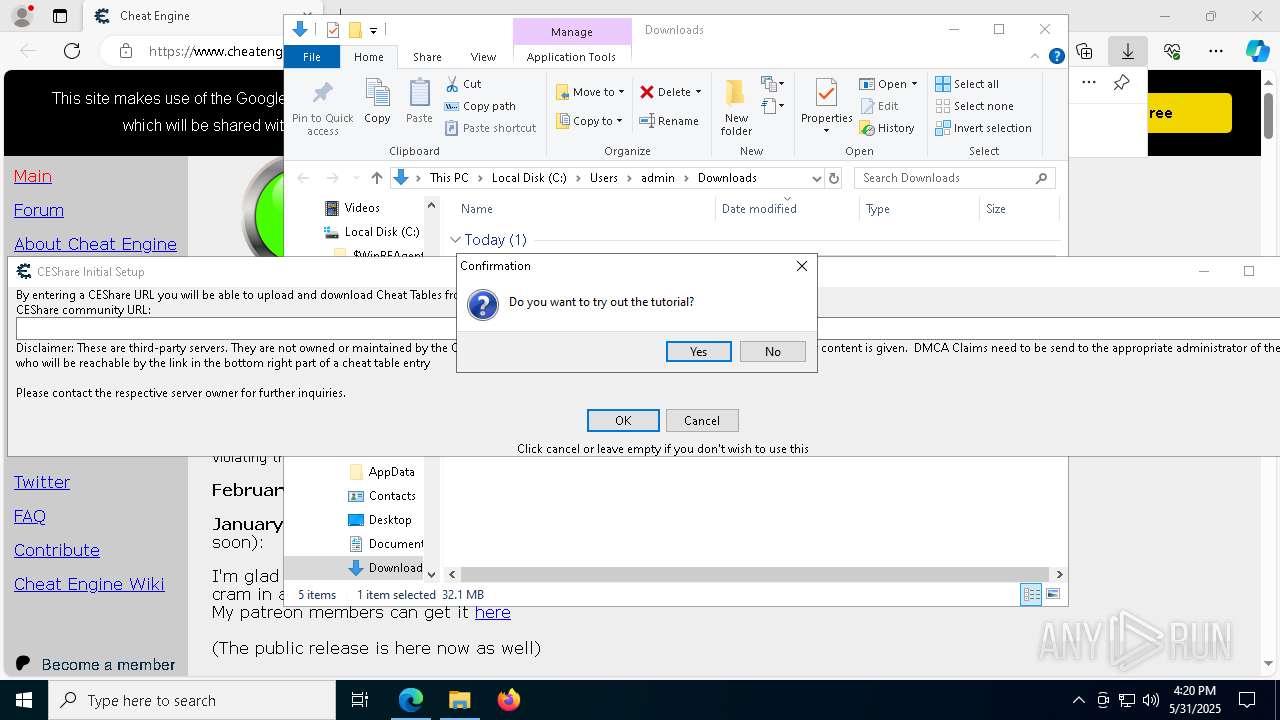The image size is (1280, 720).
Task: Click the History icon
Action: [867, 128]
